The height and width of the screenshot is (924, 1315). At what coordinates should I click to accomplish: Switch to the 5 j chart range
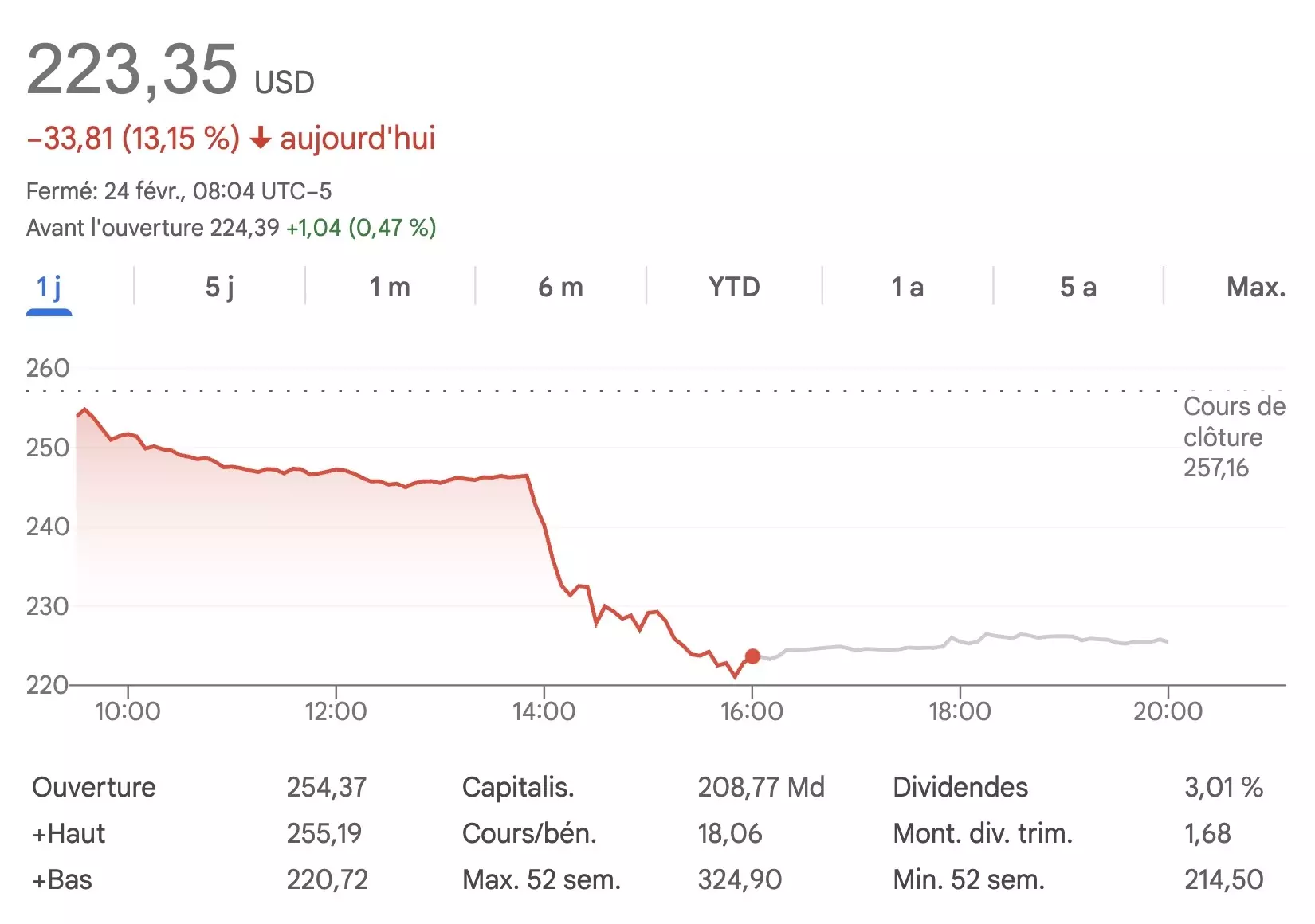(220, 287)
